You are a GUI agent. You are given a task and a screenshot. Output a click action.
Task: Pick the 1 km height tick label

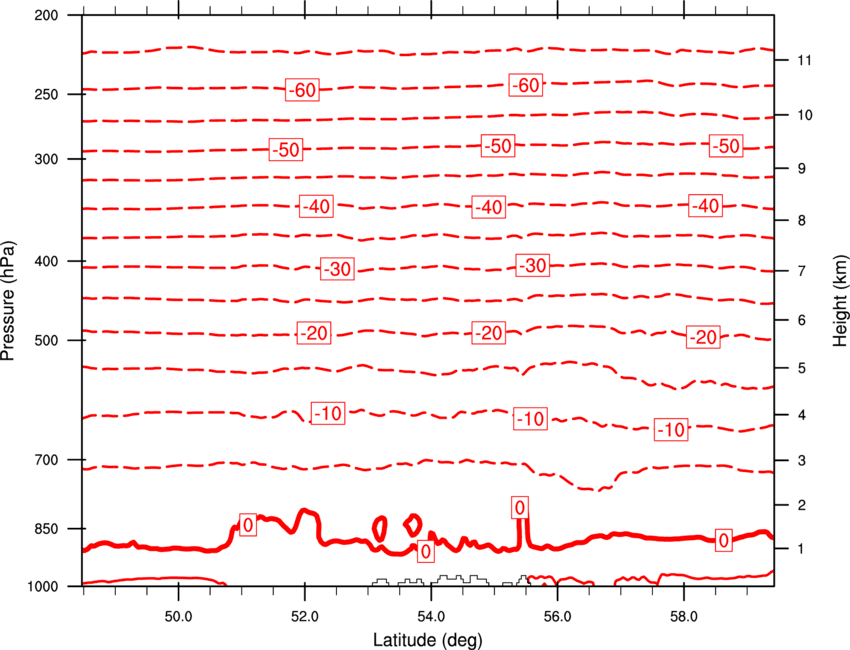[801, 549]
